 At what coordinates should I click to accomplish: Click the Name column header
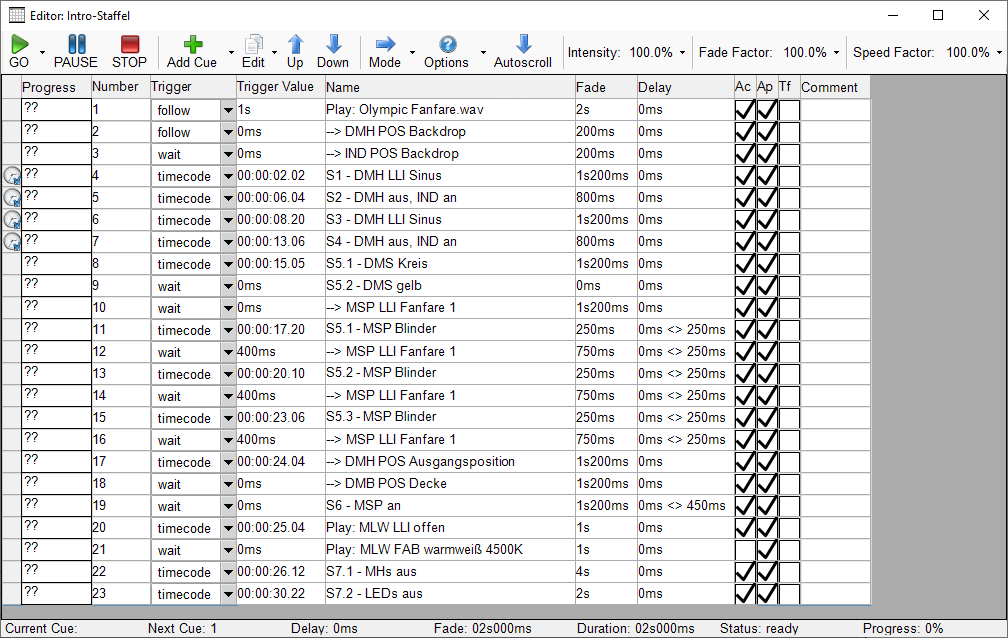click(x=448, y=87)
